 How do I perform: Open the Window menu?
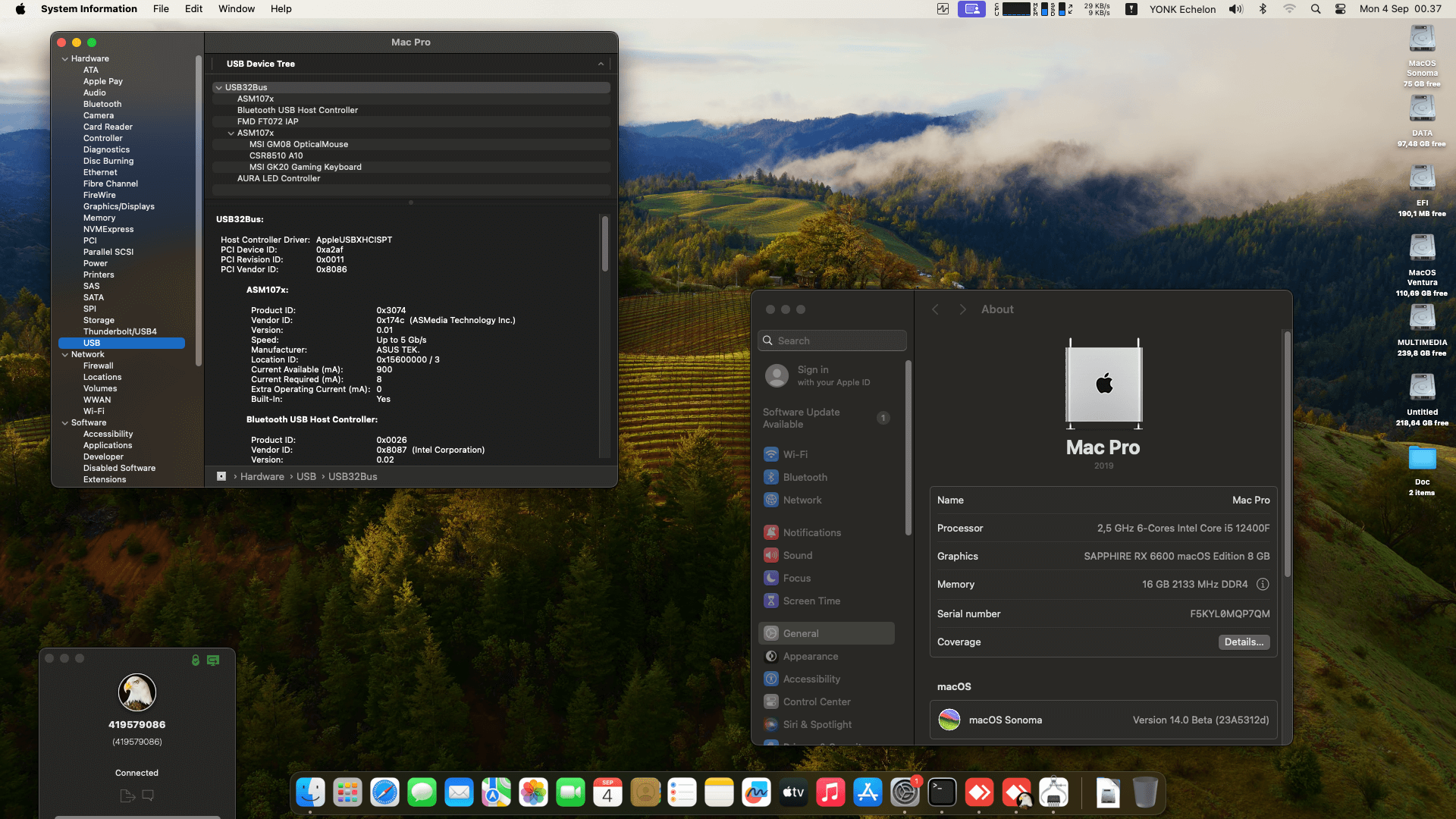[236, 9]
